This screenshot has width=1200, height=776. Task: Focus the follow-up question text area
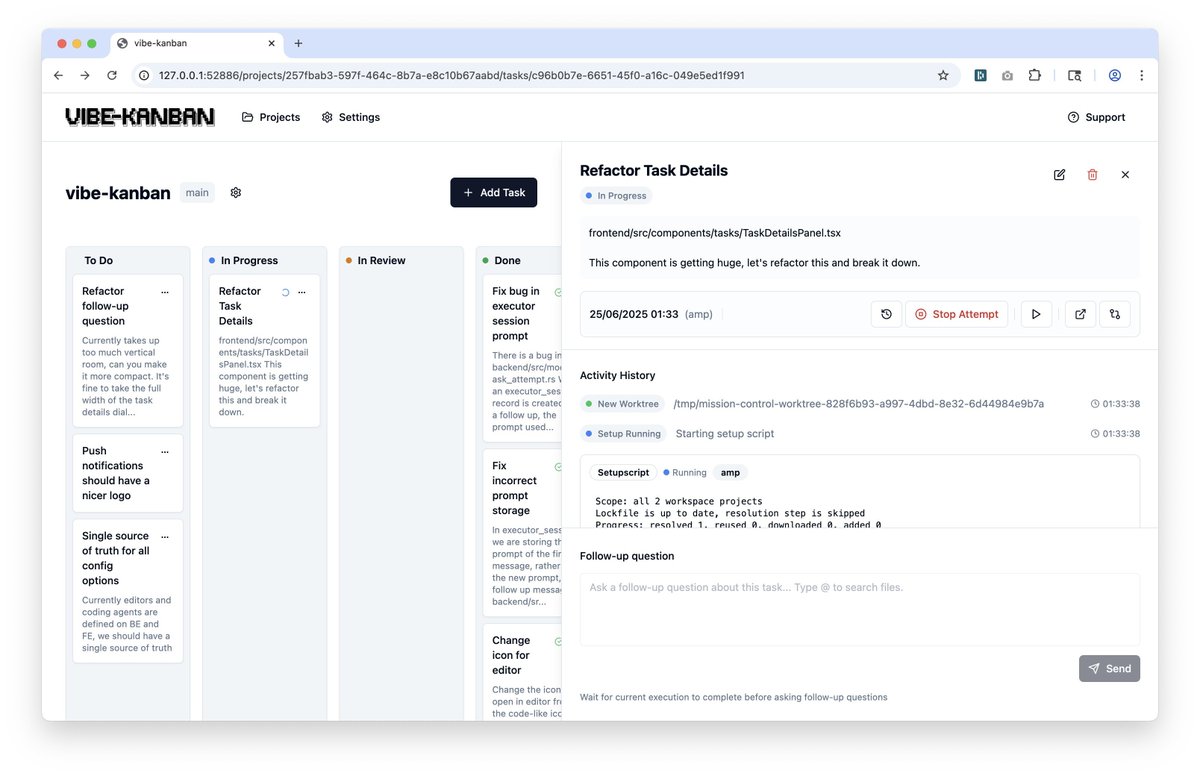coord(860,609)
